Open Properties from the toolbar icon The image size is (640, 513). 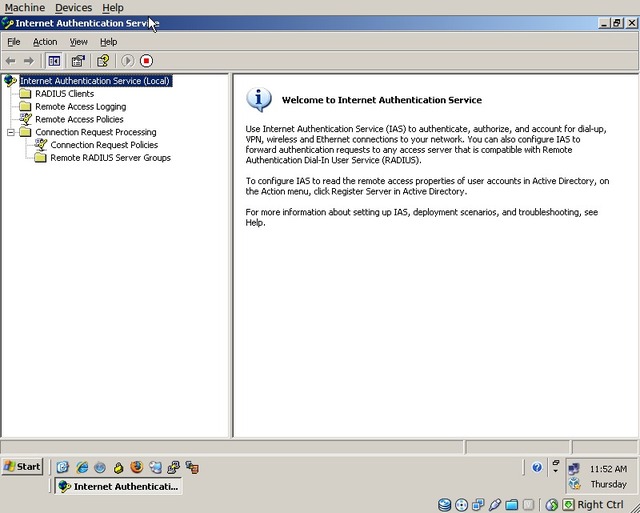click(x=78, y=61)
